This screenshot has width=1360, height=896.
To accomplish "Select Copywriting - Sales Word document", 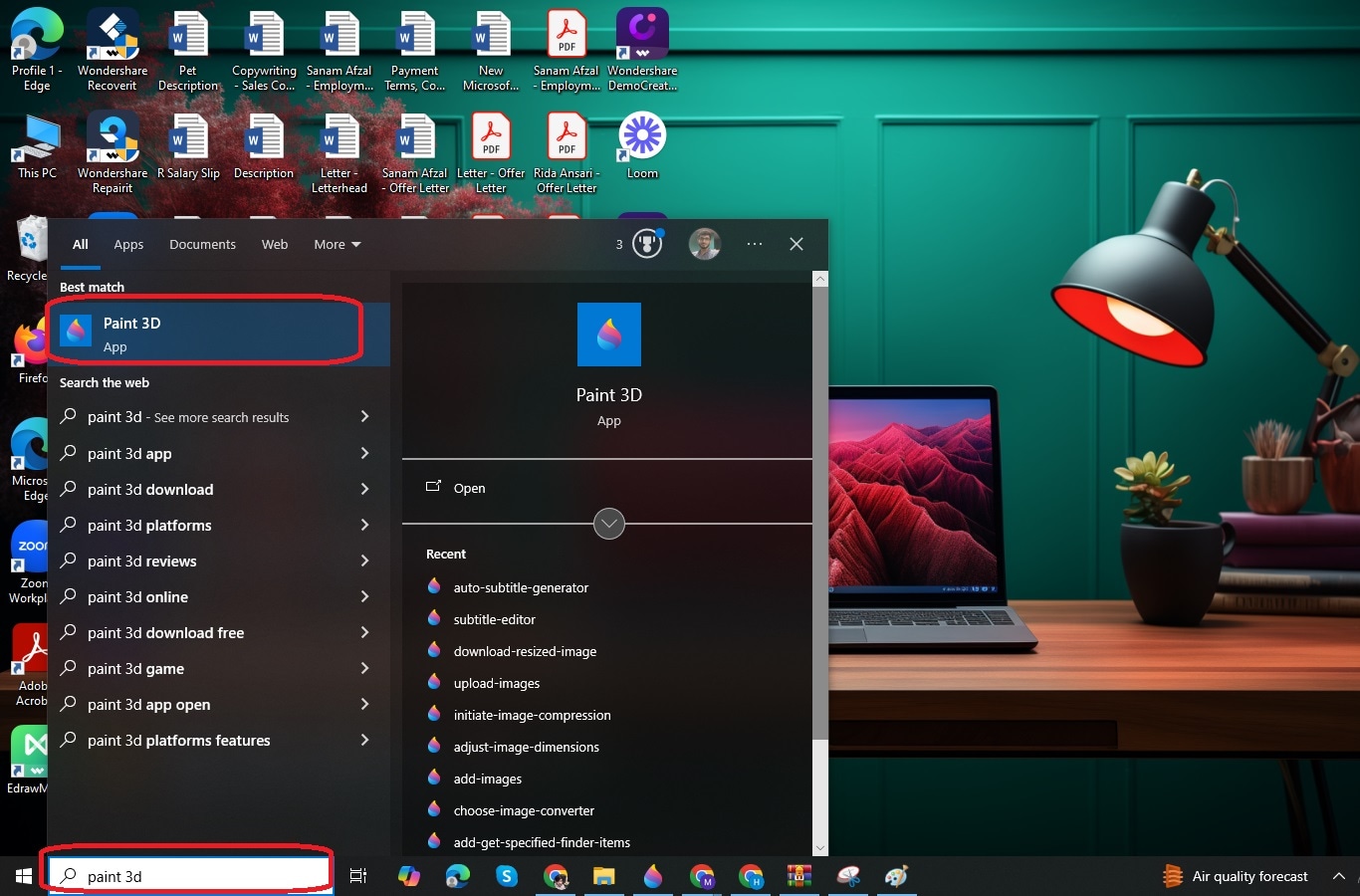I will (x=264, y=50).
